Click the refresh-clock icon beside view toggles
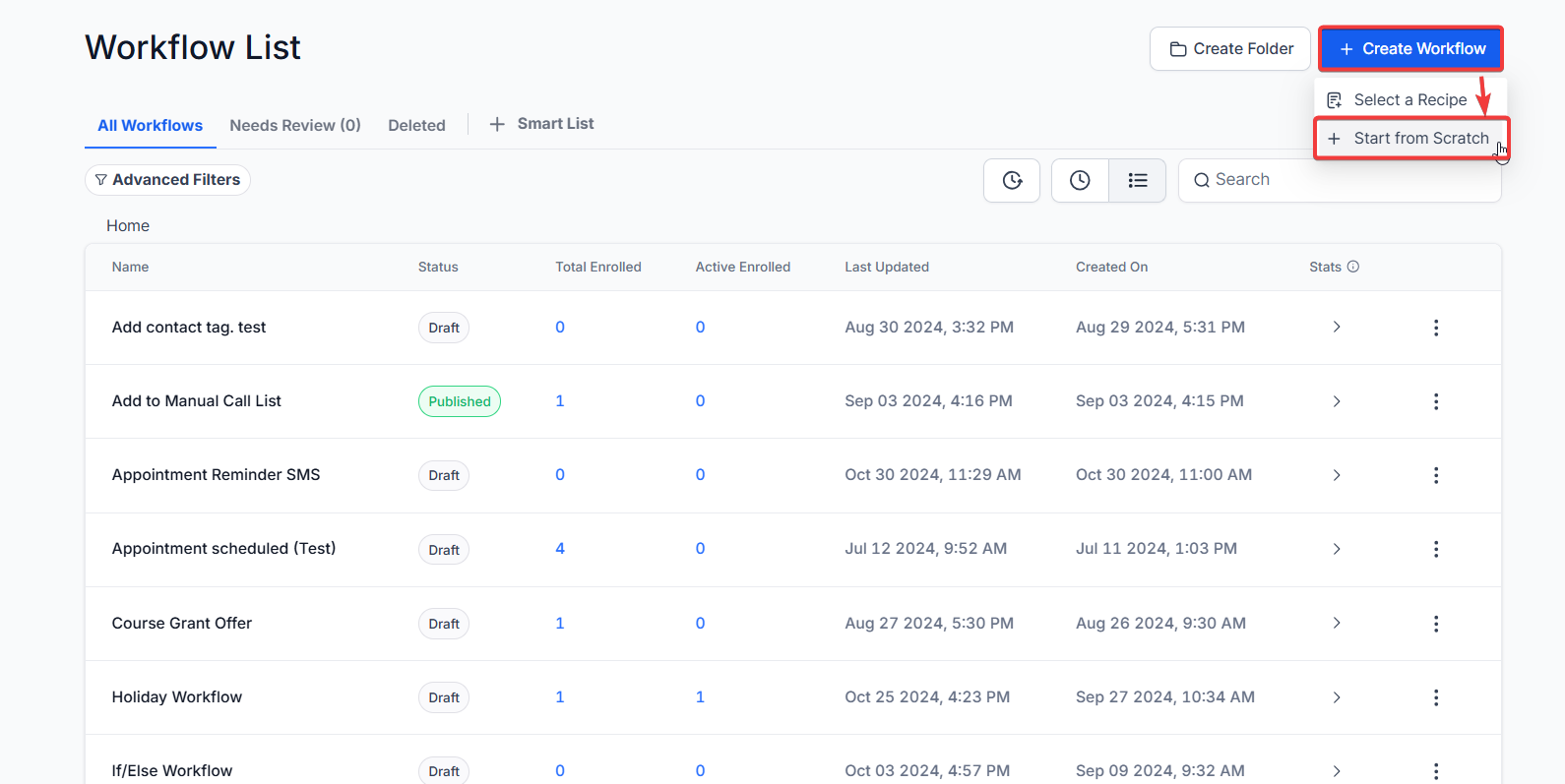 pos(1012,180)
